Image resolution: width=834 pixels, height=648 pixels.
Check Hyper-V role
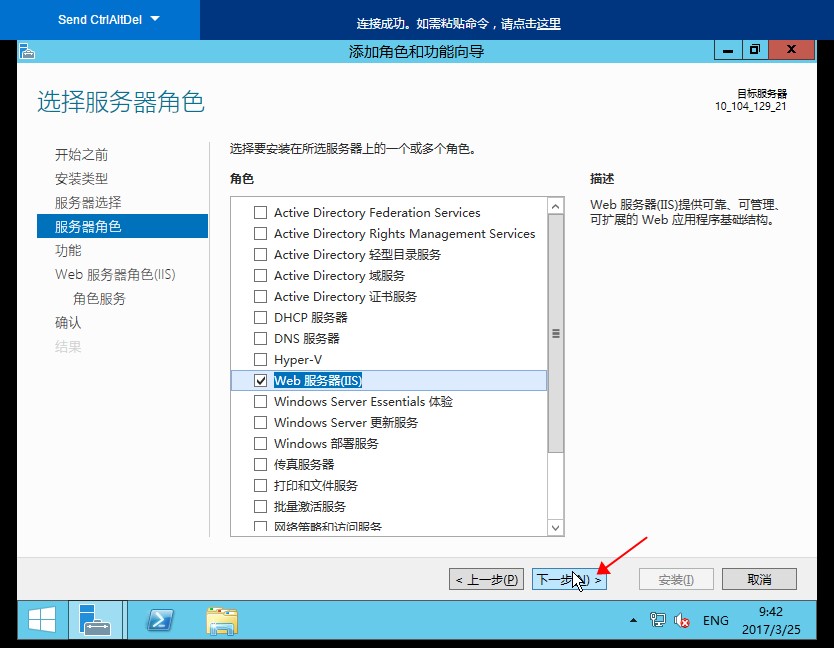261,360
